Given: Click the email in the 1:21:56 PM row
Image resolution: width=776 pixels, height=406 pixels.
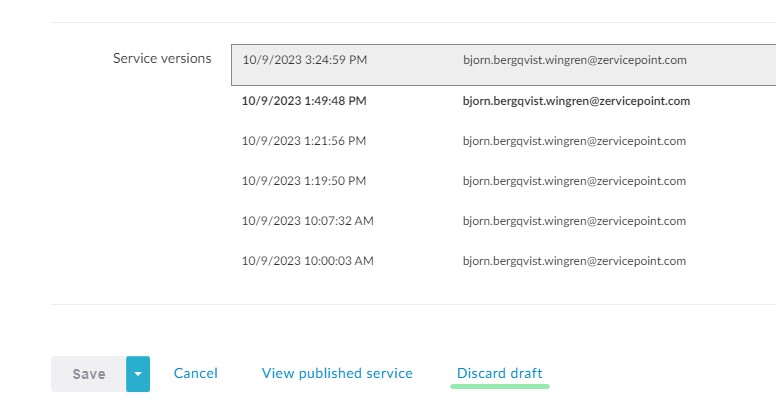Looking at the screenshot, I should (574, 141).
